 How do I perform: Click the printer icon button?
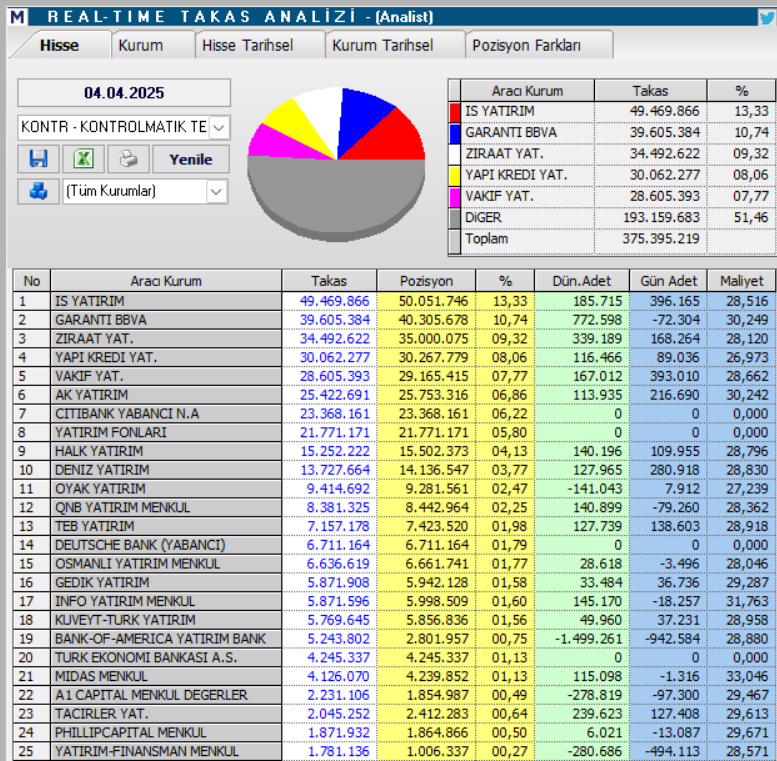coord(128,159)
